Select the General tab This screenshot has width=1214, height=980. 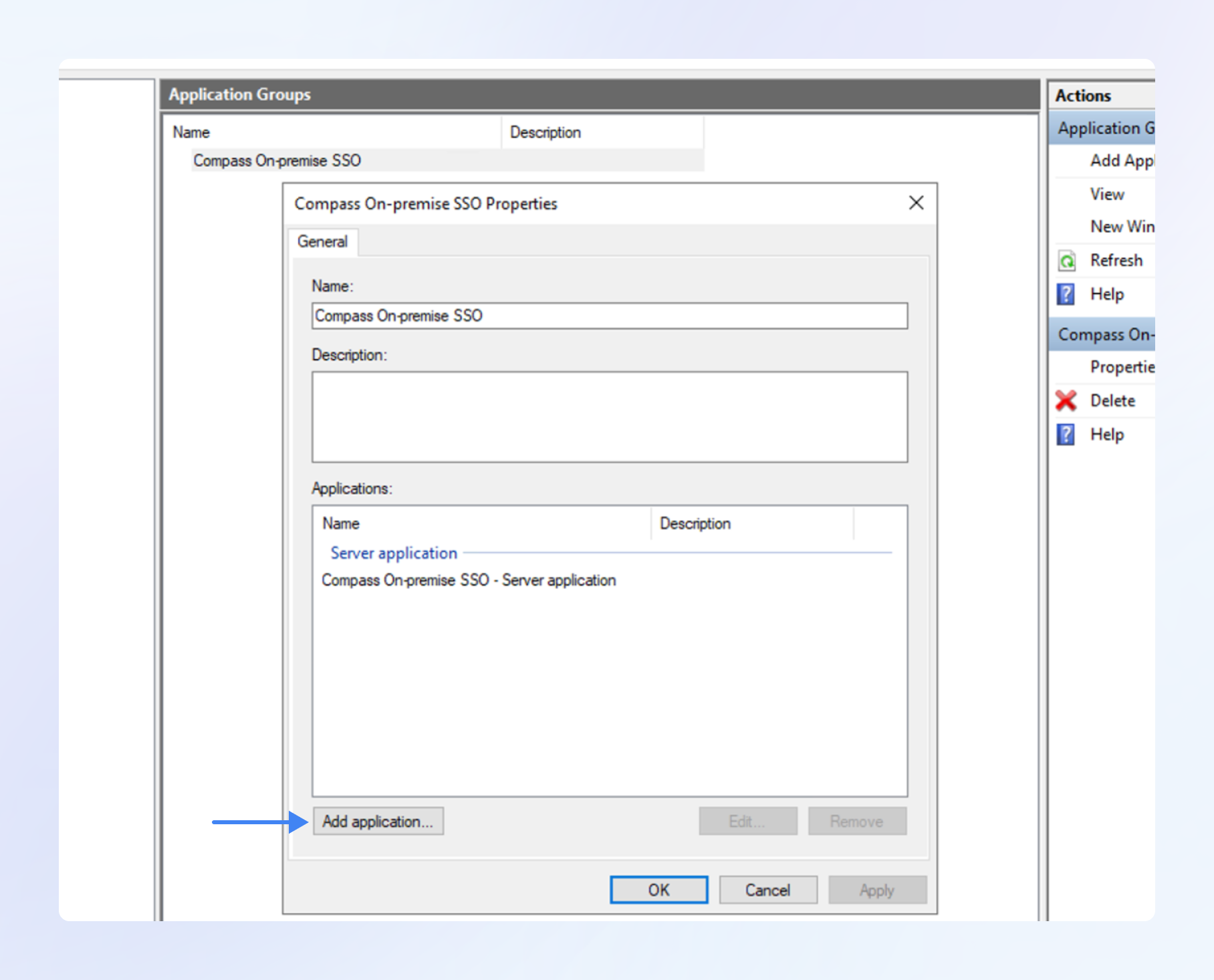[322, 242]
